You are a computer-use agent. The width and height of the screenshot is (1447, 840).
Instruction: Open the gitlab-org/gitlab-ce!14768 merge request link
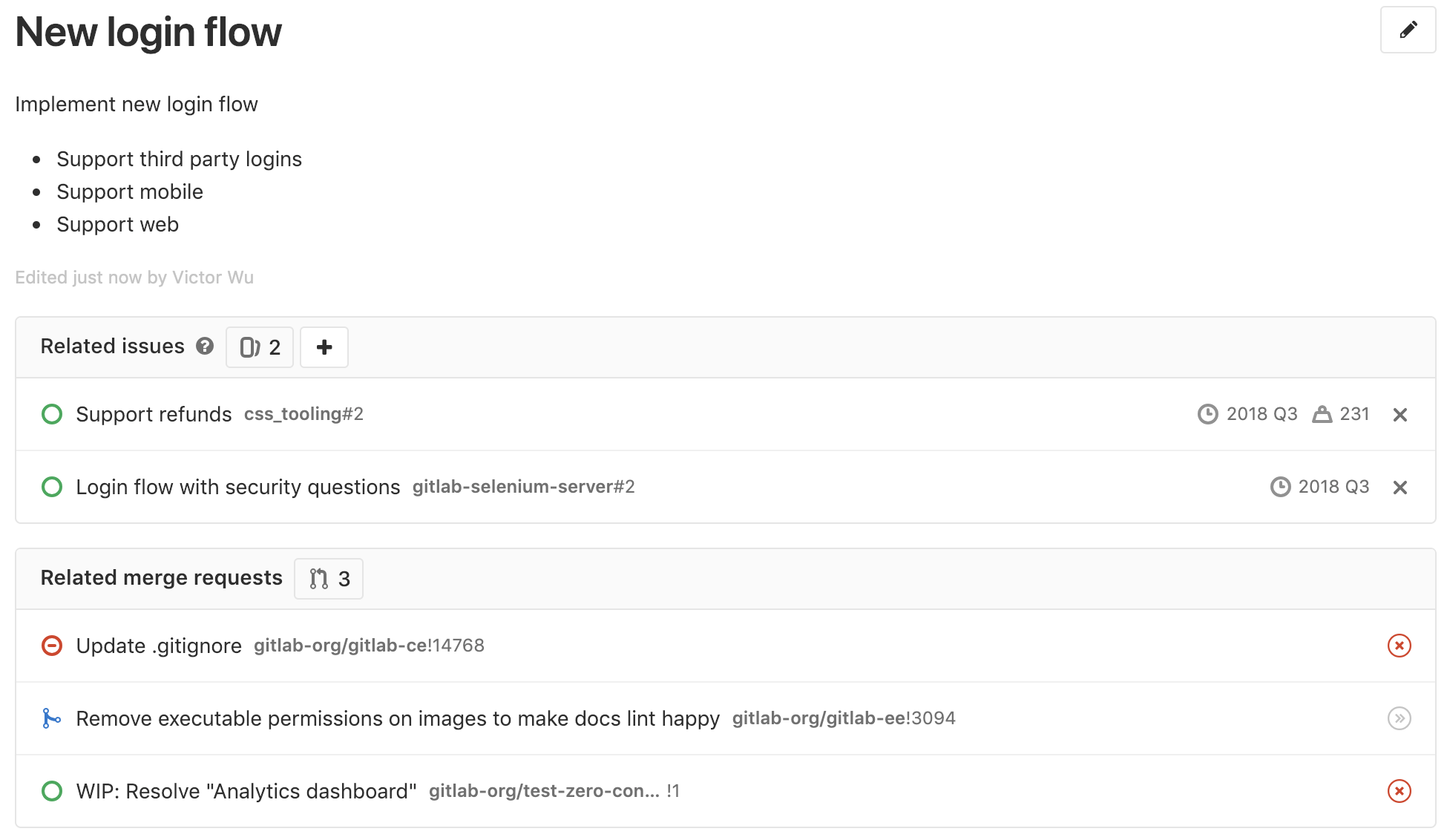(369, 646)
